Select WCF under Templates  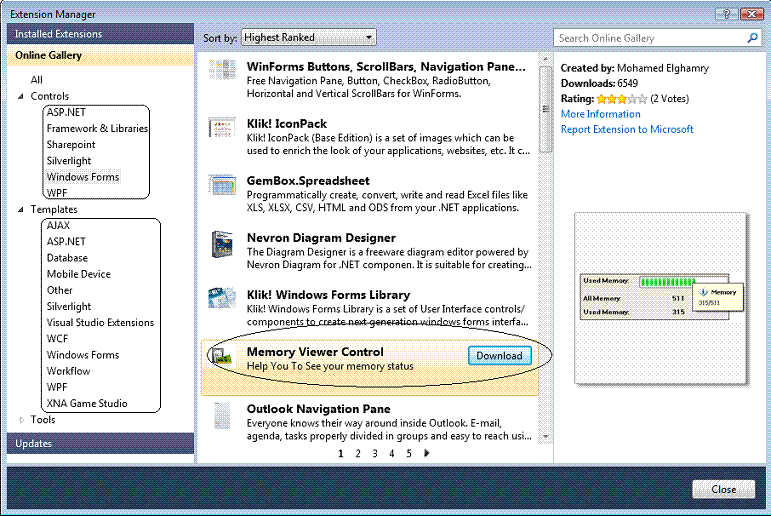pyautogui.click(x=57, y=339)
